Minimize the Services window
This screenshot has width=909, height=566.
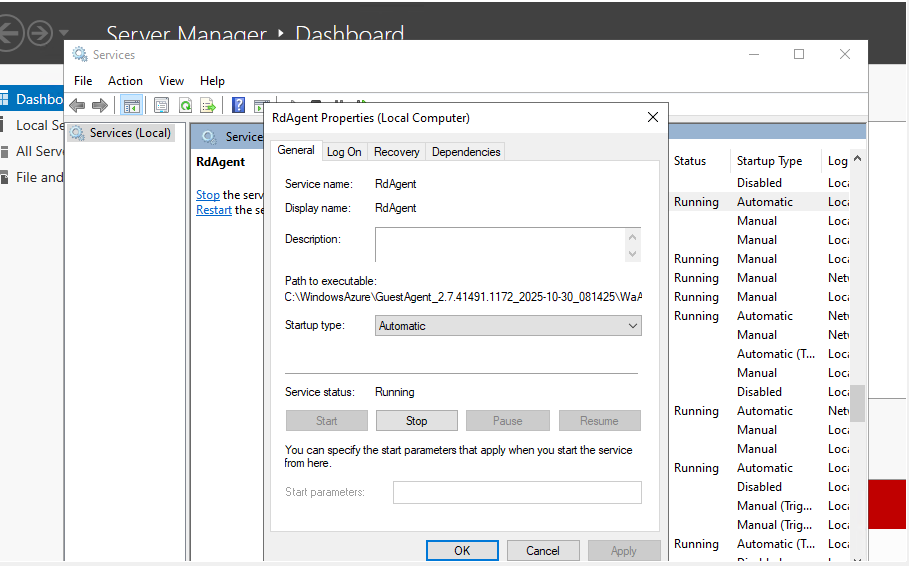tap(754, 54)
